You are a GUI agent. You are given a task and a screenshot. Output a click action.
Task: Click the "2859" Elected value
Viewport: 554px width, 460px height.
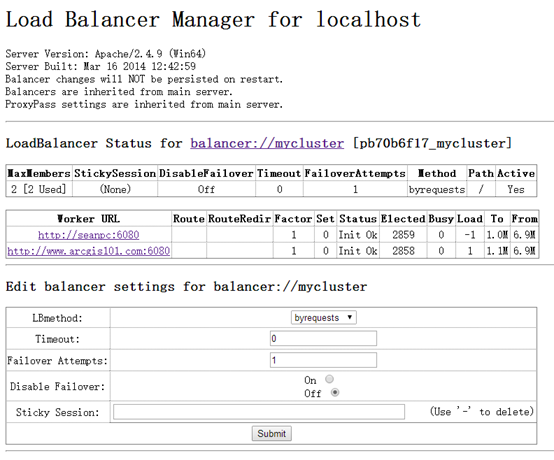[x=403, y=235]
